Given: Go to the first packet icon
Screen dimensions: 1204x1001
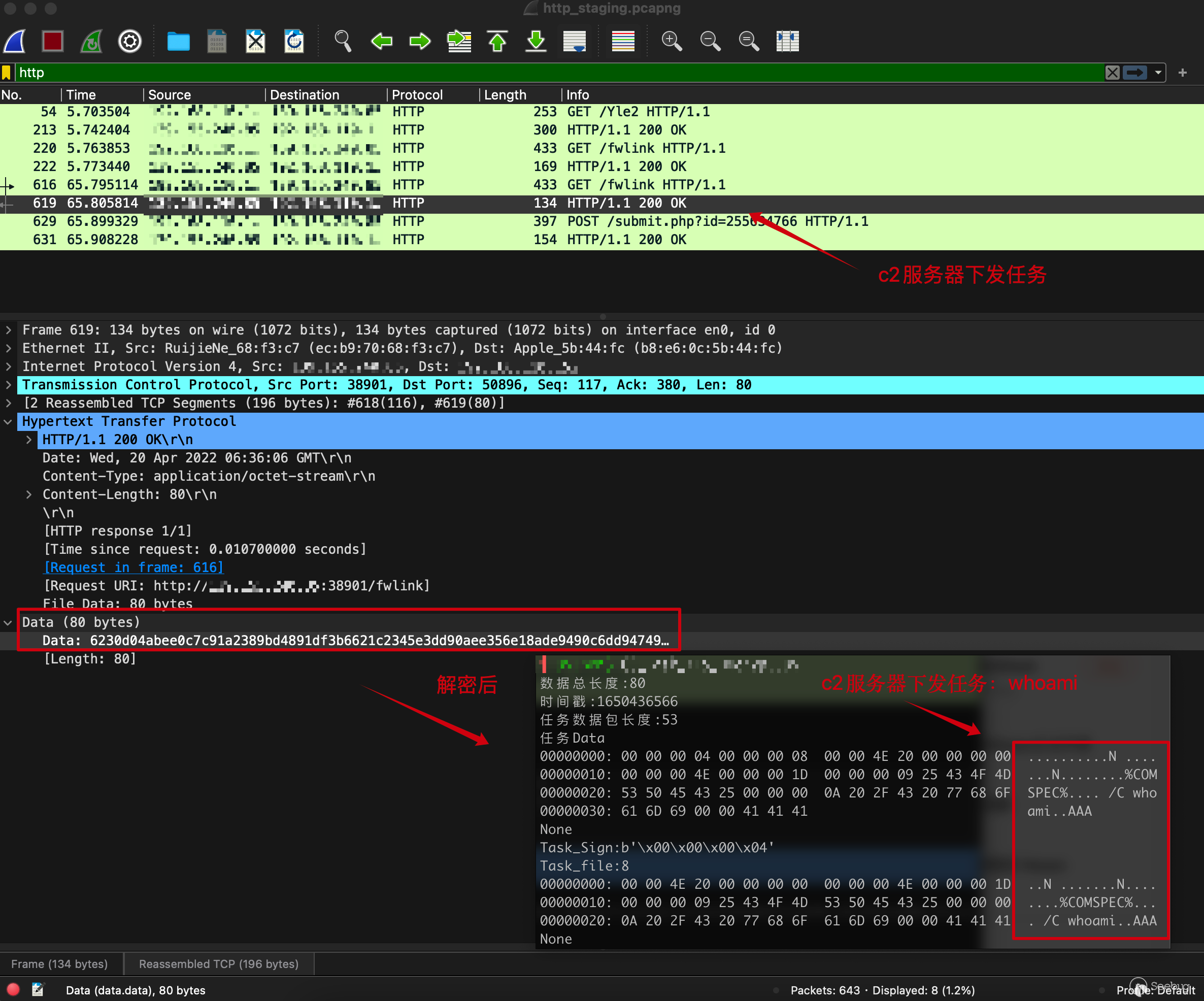Looking at the screenshot, I should 497,41.
